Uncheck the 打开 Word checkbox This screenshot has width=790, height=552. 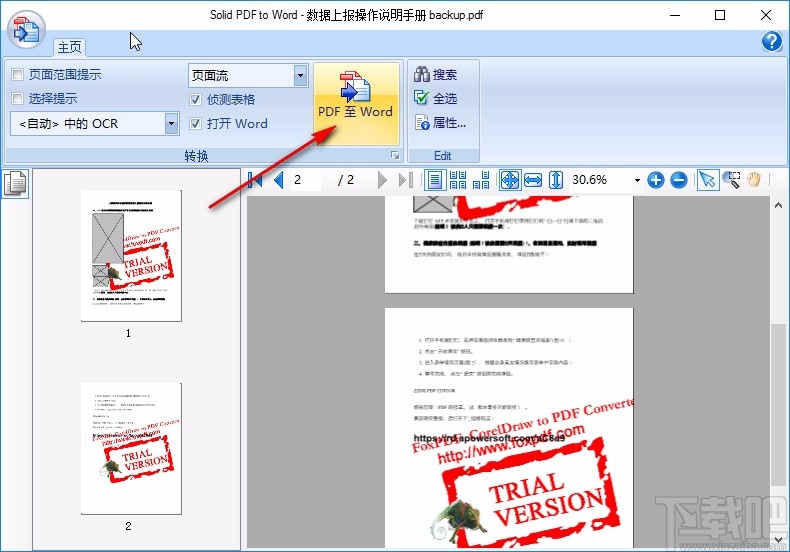tap(195, 123)
